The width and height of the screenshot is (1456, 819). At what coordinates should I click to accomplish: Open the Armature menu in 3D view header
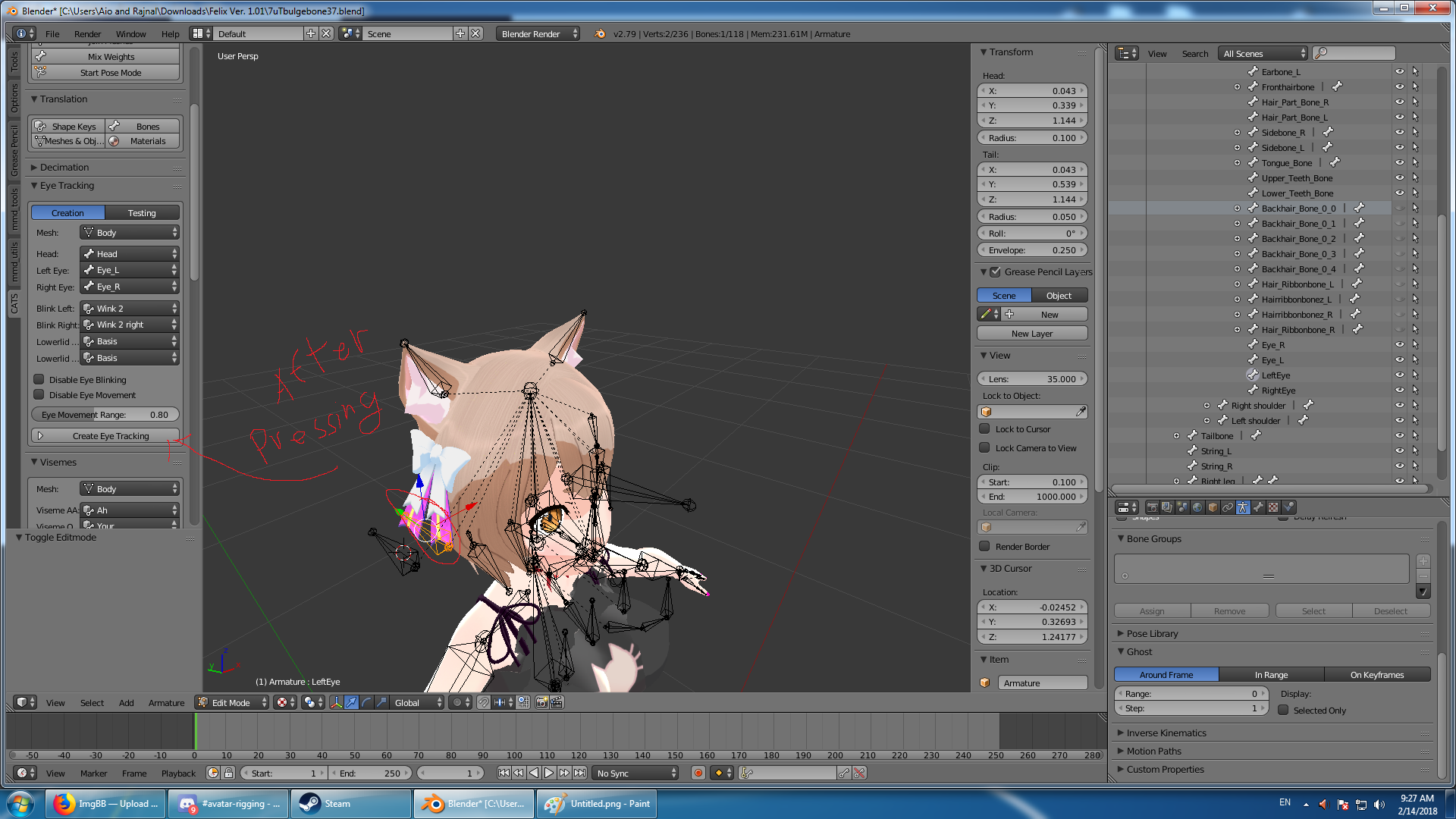click(166, 702)
